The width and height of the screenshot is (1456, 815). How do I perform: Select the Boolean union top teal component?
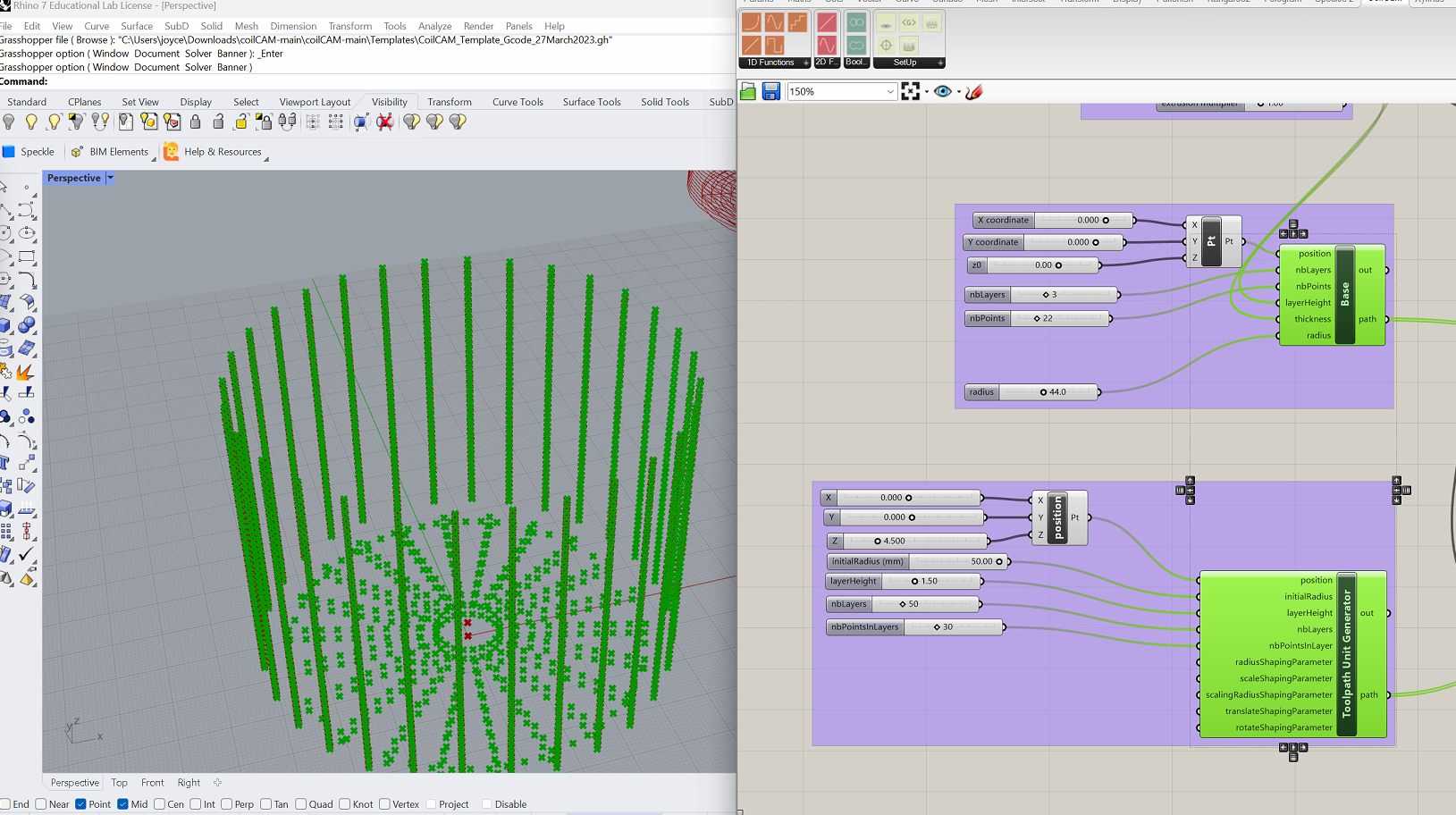(856, 22)
